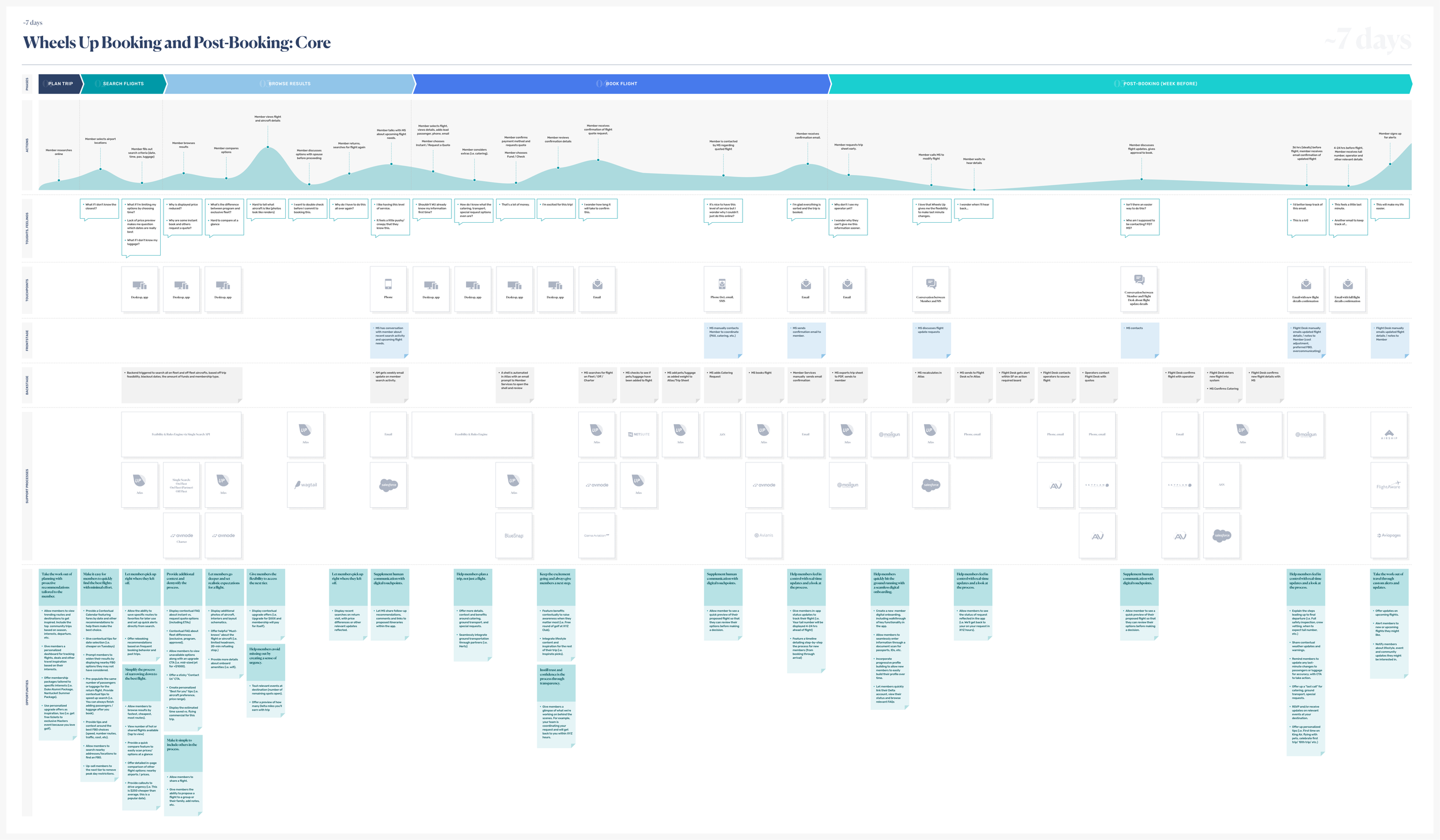The height and width of the screenshot is (840, 1440).
Task: Select the Airship logo card
Action: [x=1389, y=435]
